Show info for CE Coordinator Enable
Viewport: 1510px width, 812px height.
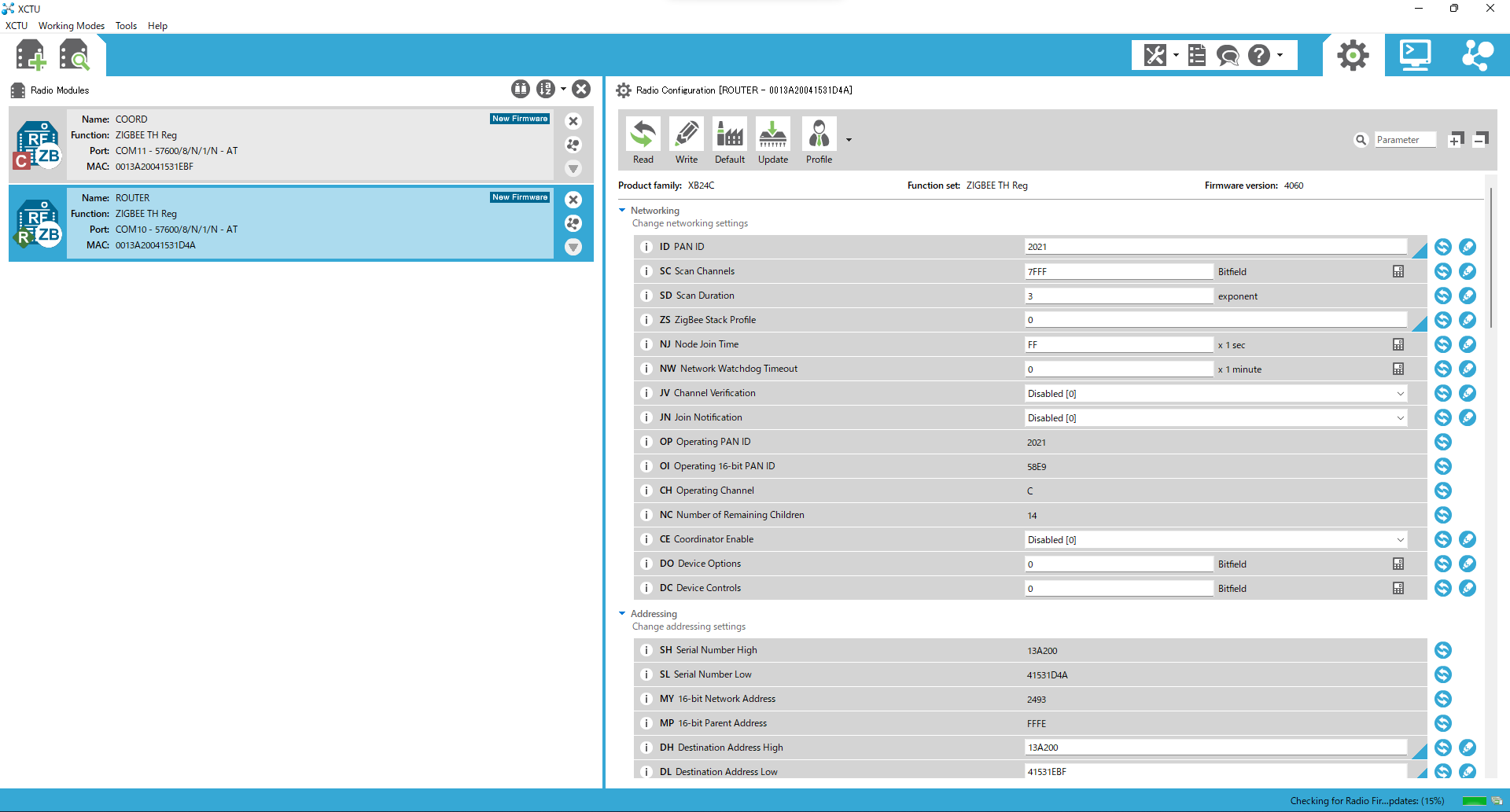[x=646, y=539]
